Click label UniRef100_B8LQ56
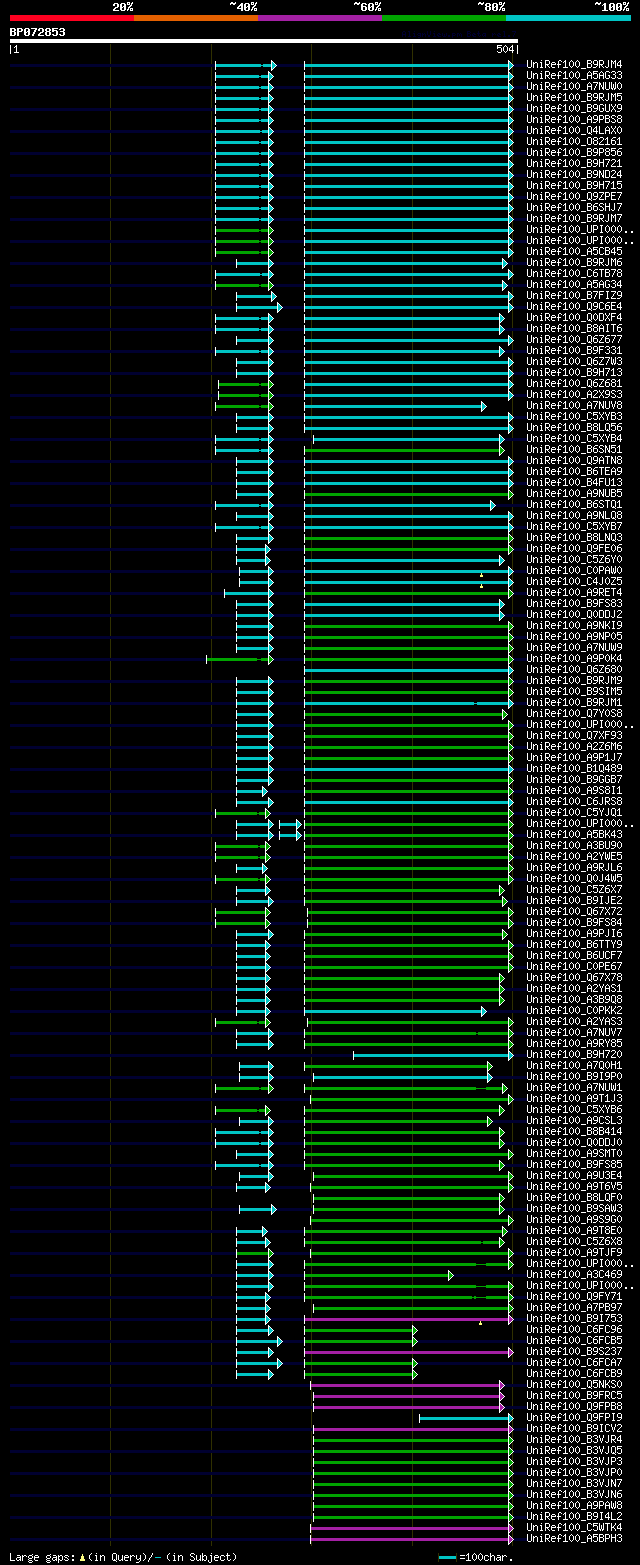The width and height of the screenshot is (640, 1565). [574, 427]
